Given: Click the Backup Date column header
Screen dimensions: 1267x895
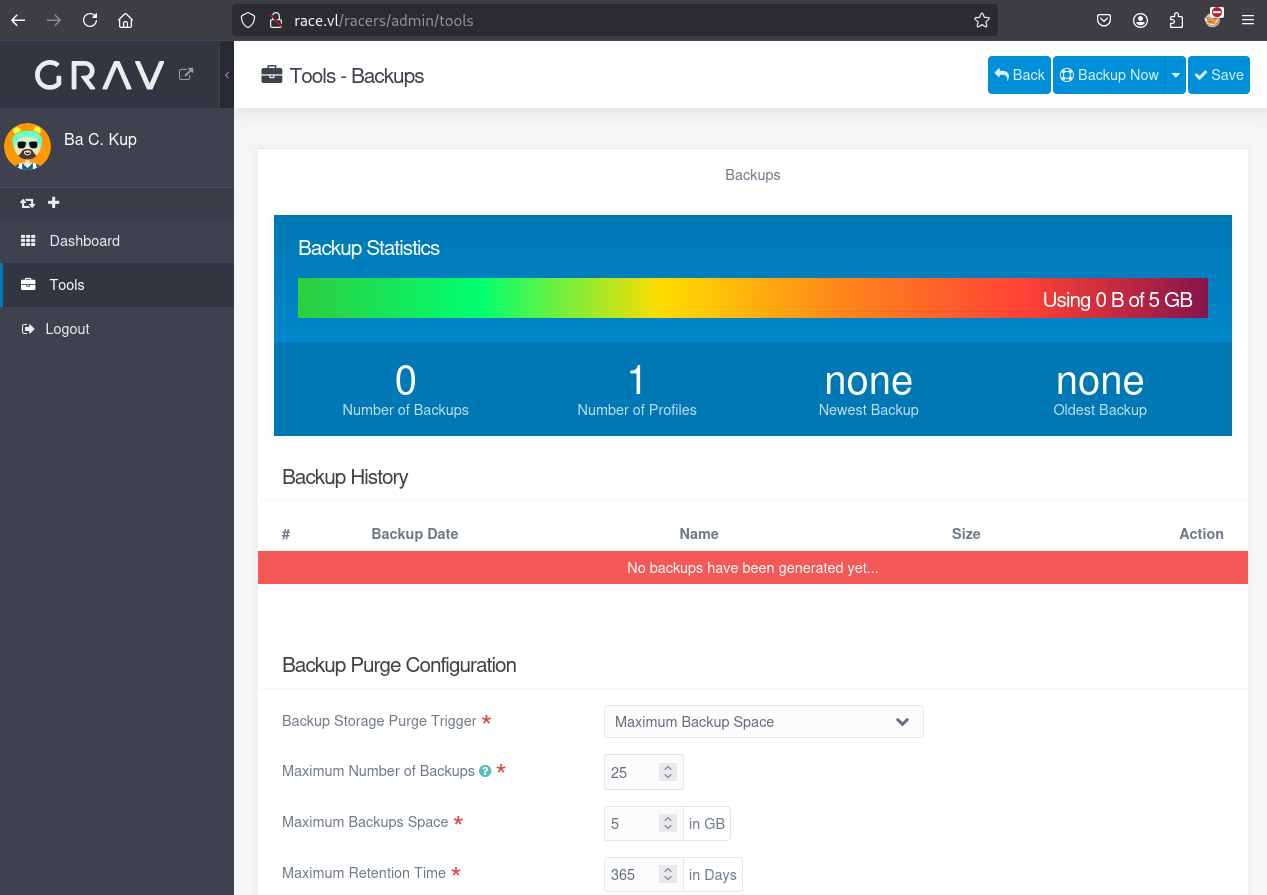Looking at the screenshot, I should (415, 534).
